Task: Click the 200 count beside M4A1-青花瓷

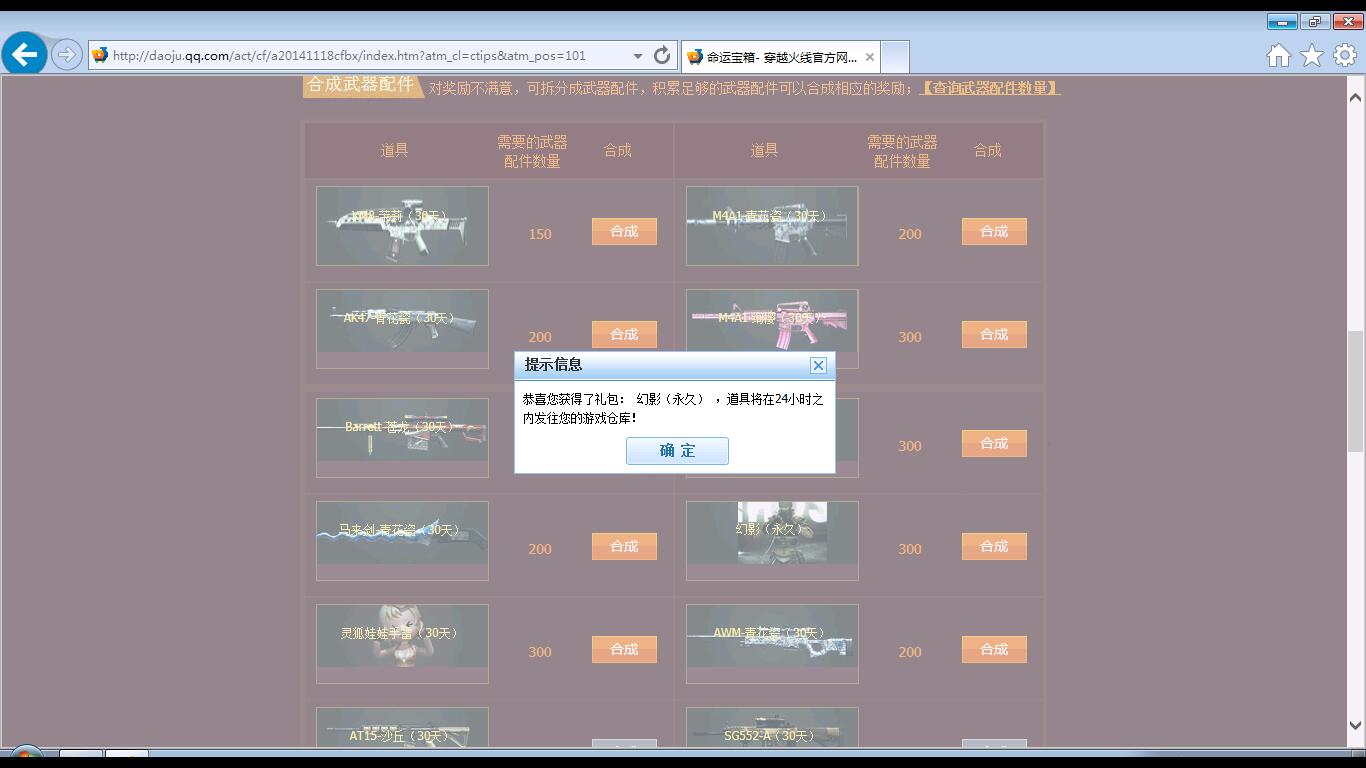Action: click(x=910, y=234)
